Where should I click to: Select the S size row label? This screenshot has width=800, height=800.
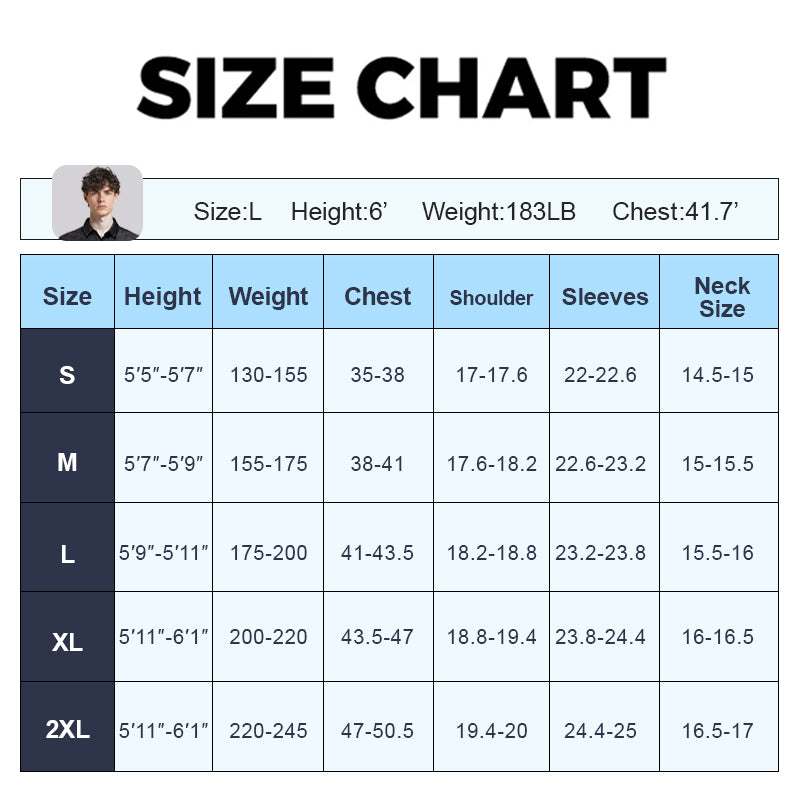67,375
